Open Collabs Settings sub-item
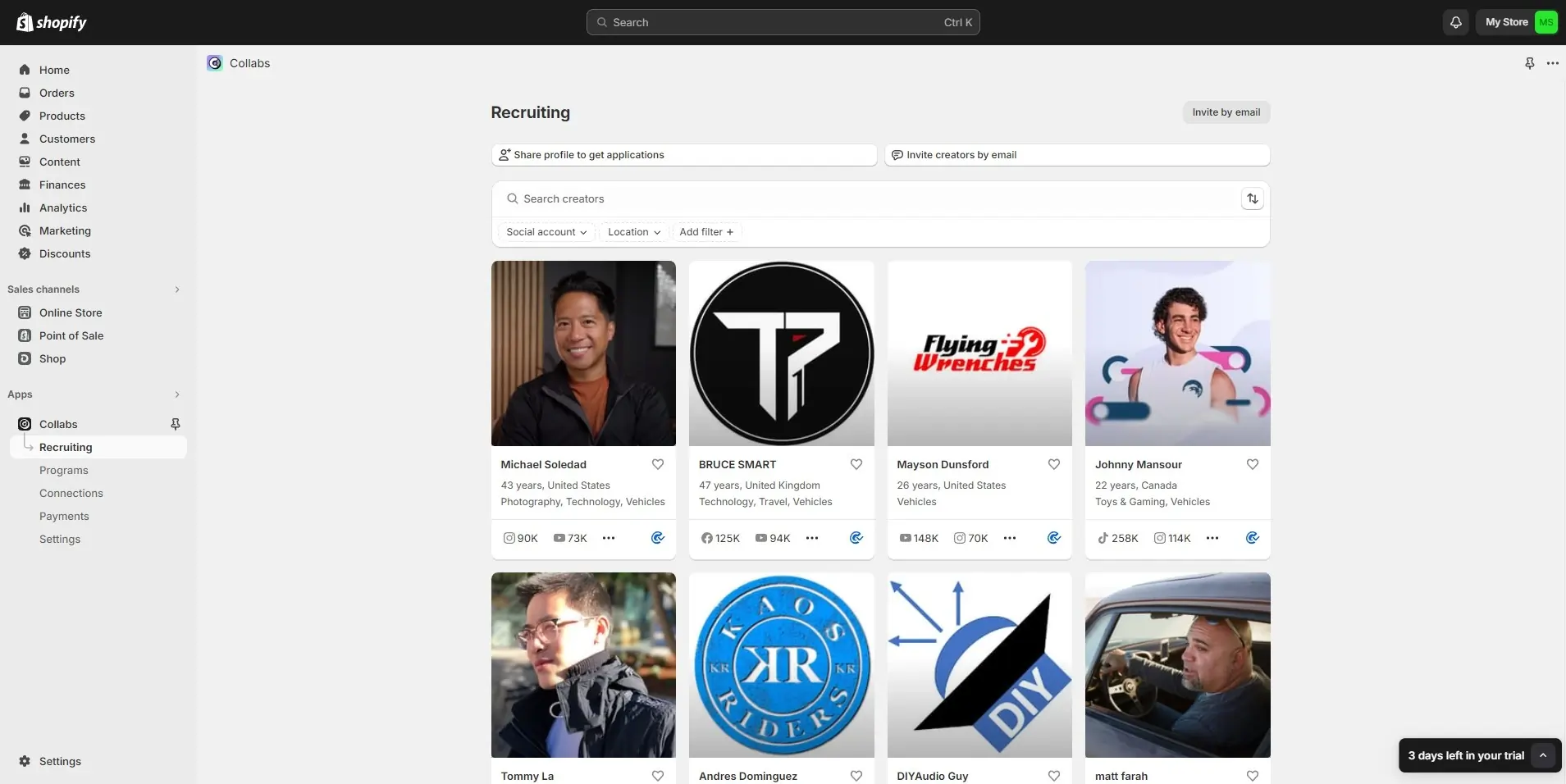 click(x=60, y=539)
